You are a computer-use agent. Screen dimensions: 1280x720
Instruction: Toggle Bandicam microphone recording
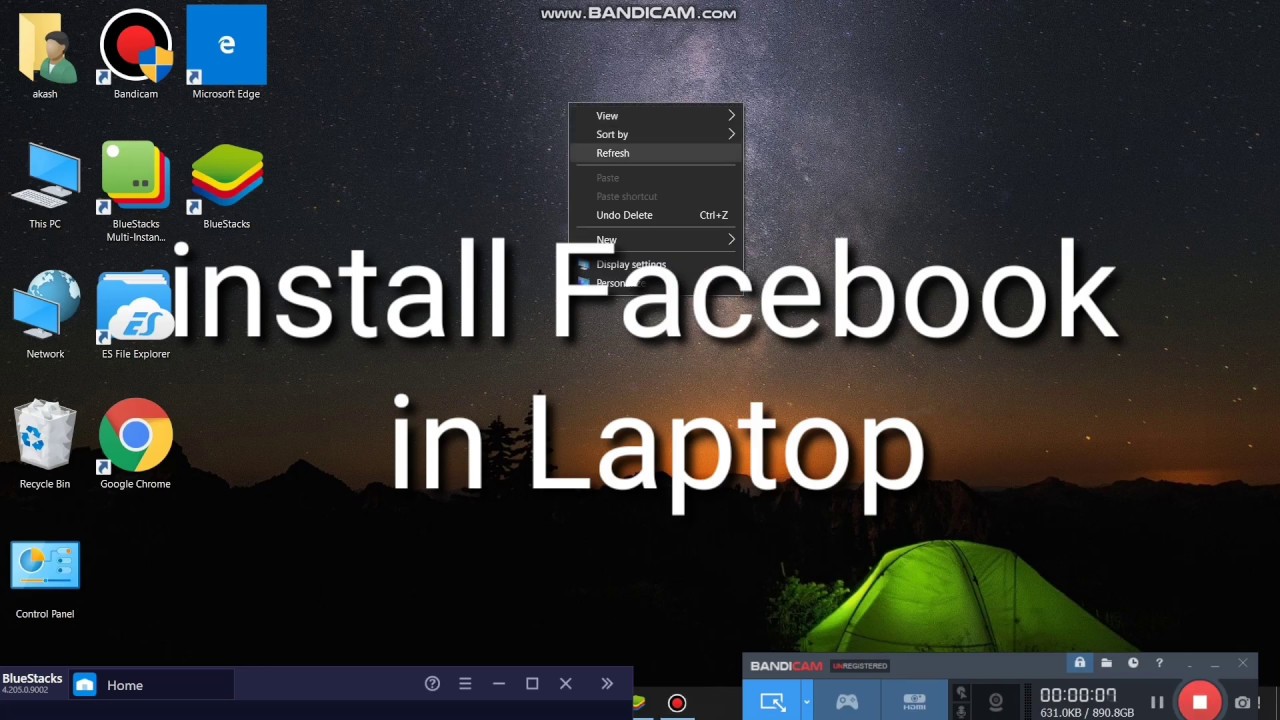(x=962, y=711)
